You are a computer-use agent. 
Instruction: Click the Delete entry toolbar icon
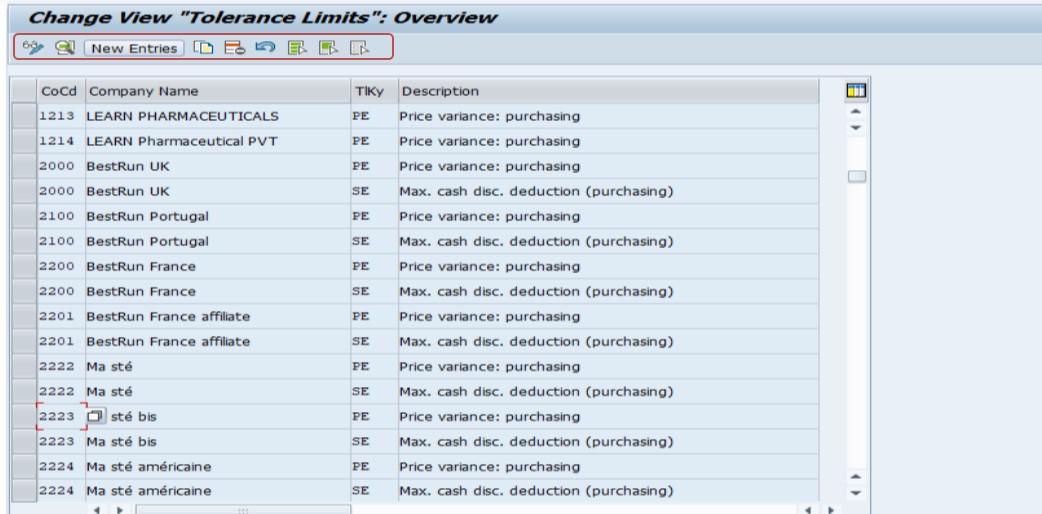(235, 48)
